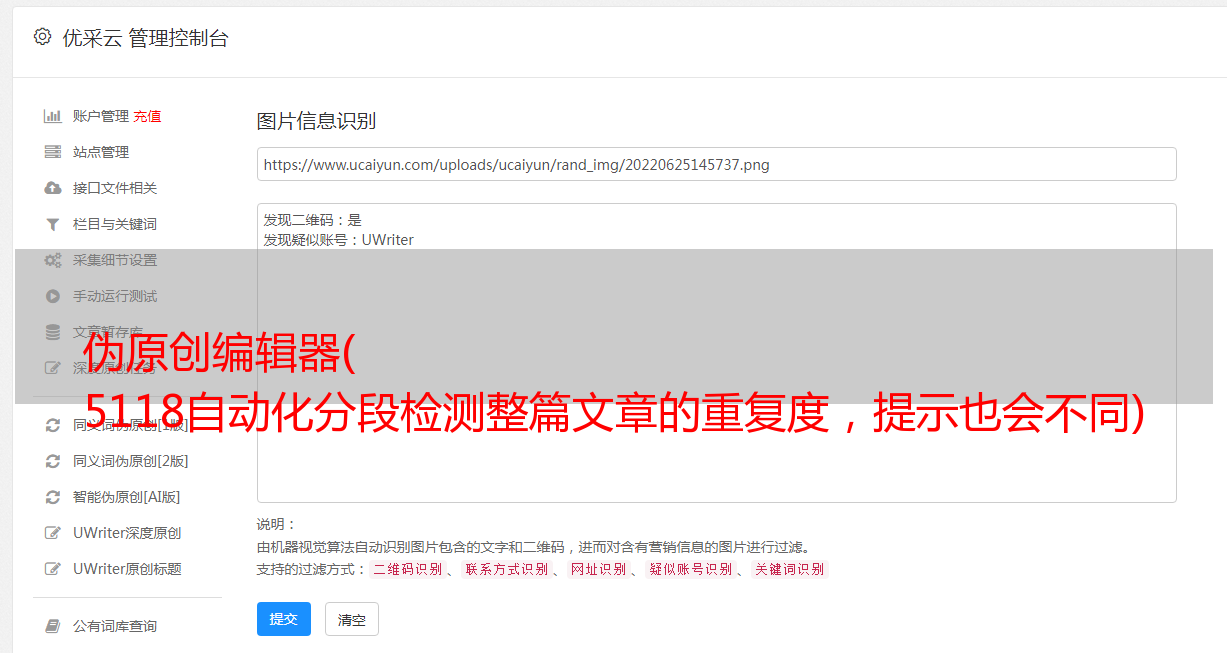The height and width of the screenshot is (653, 1227).
Task: Click the 网址识别 tag
Action: (598, 569)
